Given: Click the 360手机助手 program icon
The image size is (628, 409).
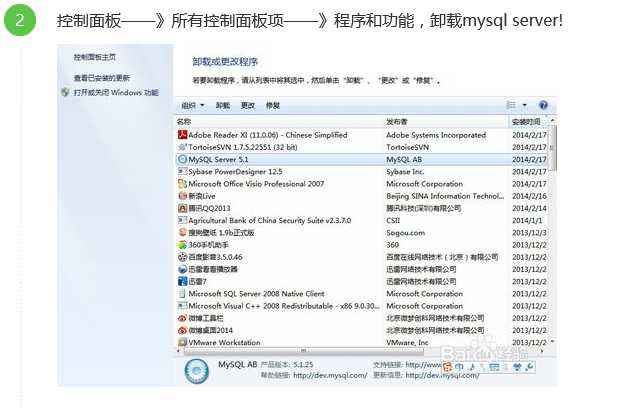Looking at the screenshot, I should tap(183, 245).
